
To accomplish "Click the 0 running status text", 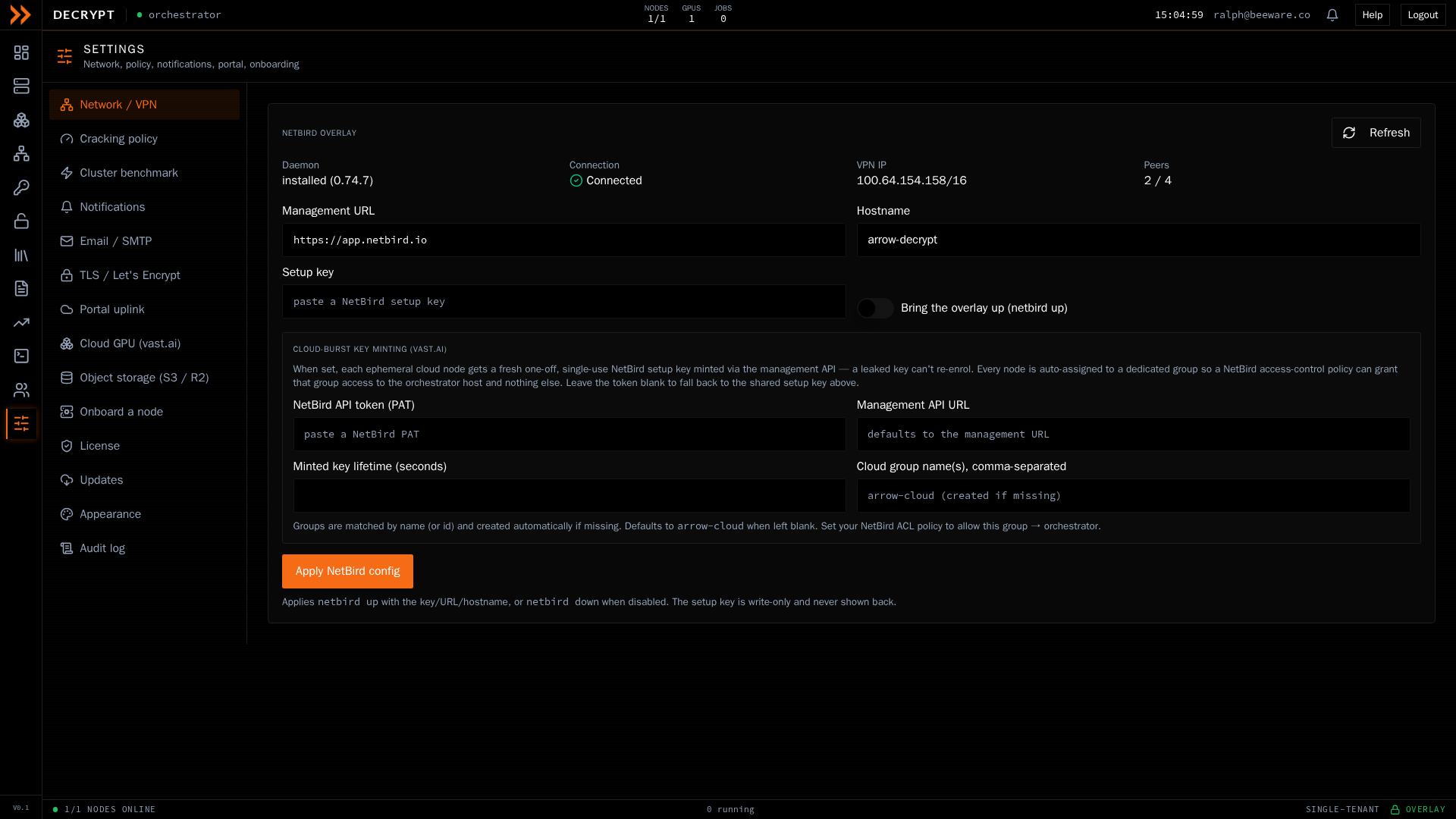I will [x=730, y=809].
